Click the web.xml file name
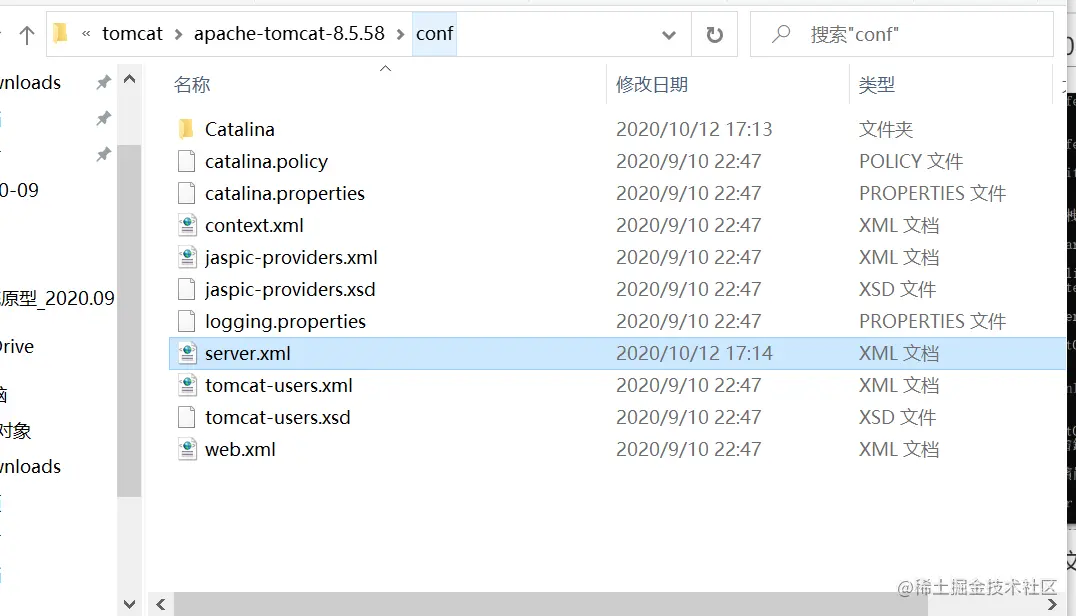Viewport: 1076px width, 616px height. (x=240, y=449)
